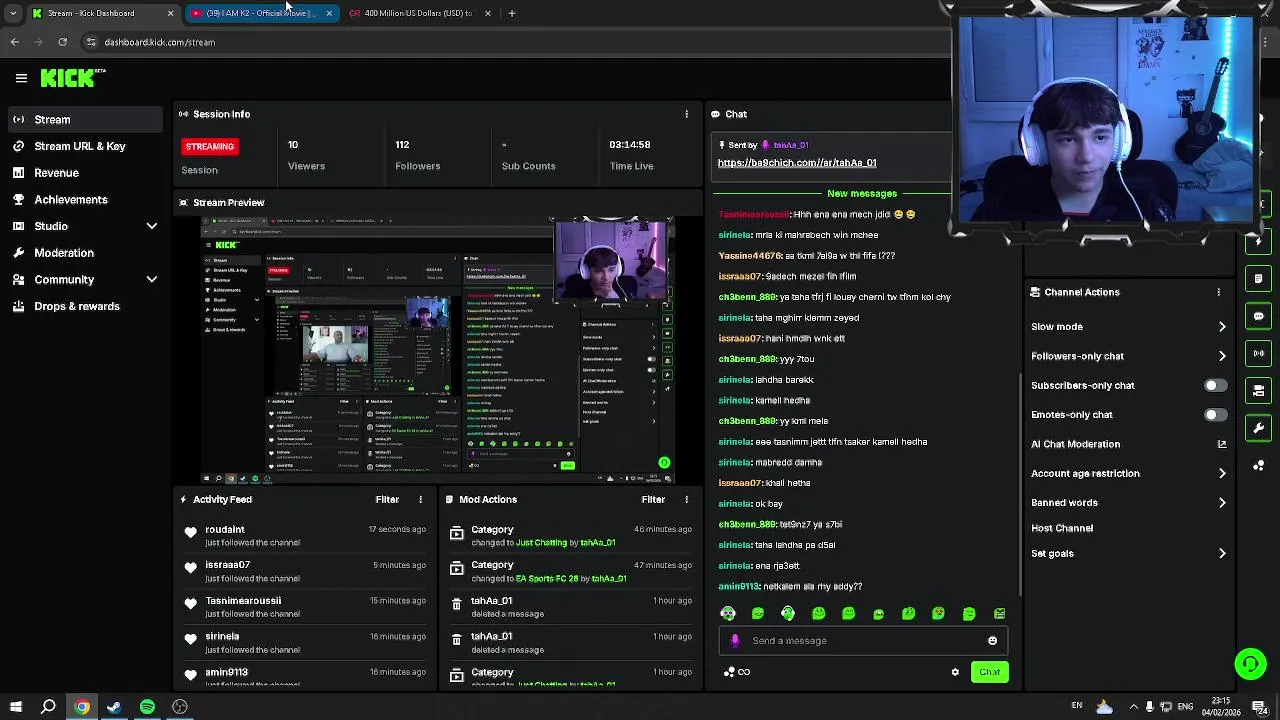Click the three-dots icon below wrench widget

click(1258, 466)
